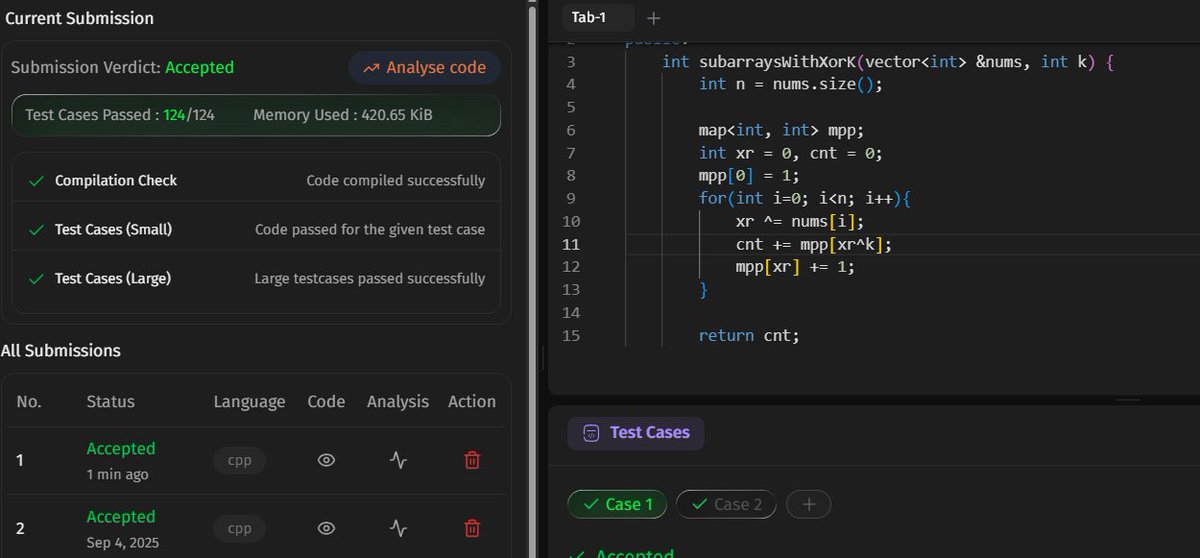Click the Analyse code button
Image resolution: width=1200 pixels, height=558 pixels.
[x=424, y=68]
